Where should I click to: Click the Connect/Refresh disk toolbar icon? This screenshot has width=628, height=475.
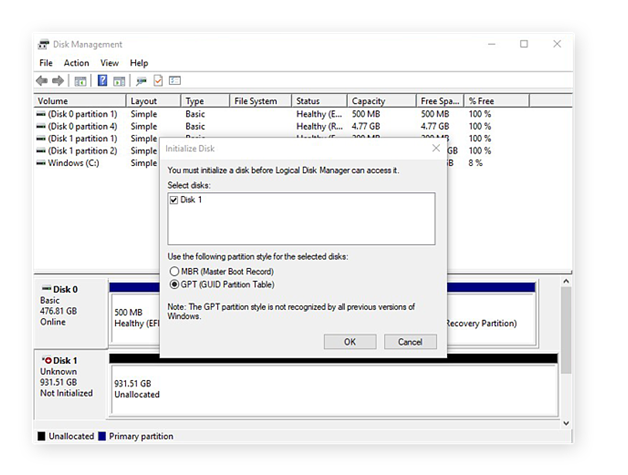(x=142, y=81)
